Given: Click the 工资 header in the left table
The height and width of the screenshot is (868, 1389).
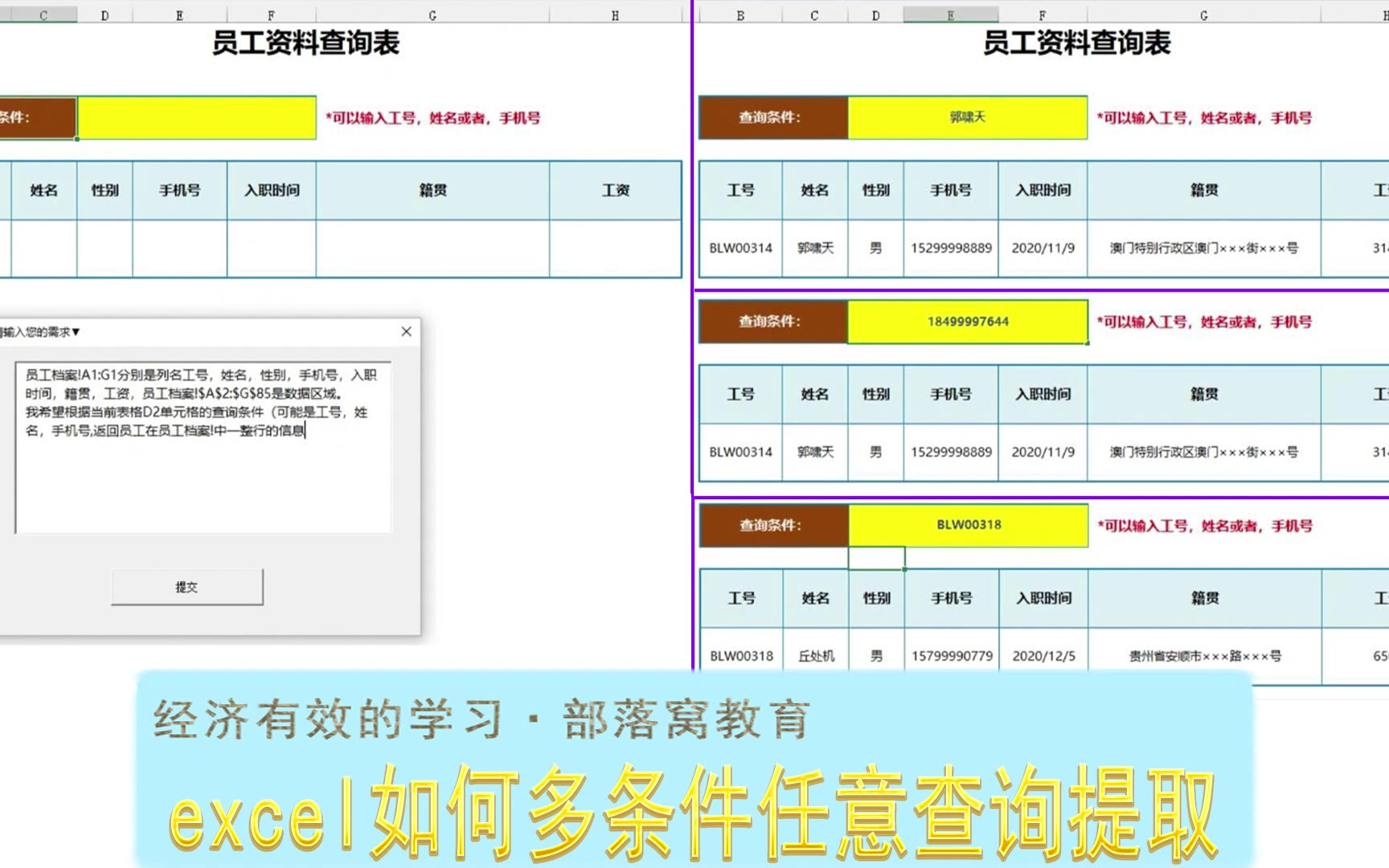Looking at the screenshot, I should (x=615, y=190).
